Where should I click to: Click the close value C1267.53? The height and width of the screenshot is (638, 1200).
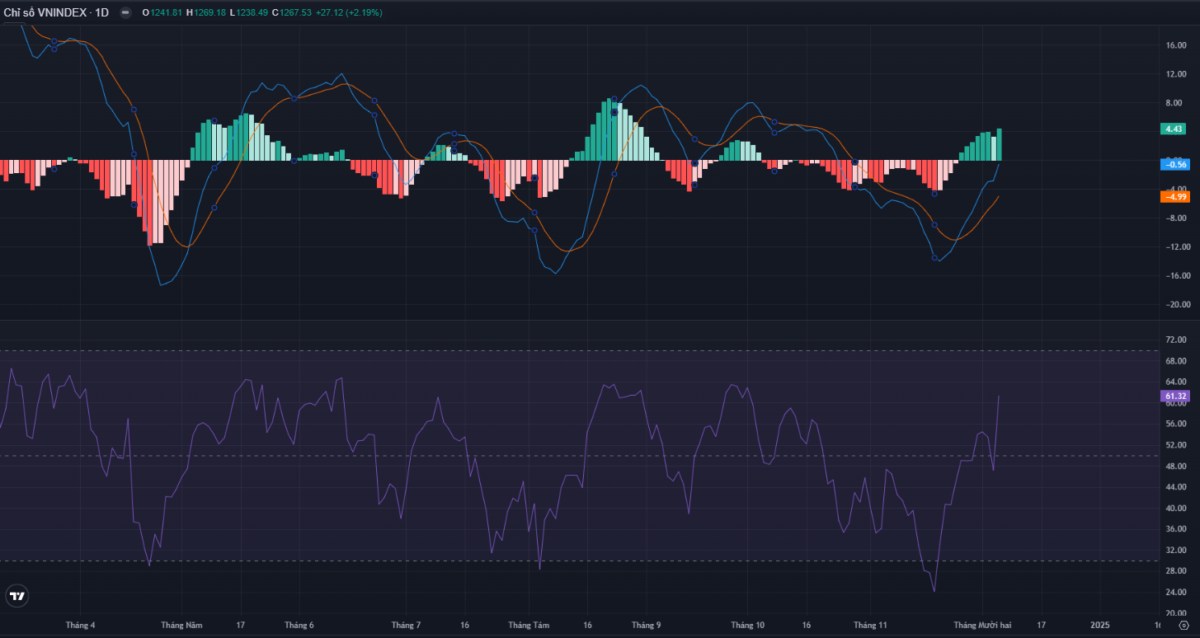(292, 12)
